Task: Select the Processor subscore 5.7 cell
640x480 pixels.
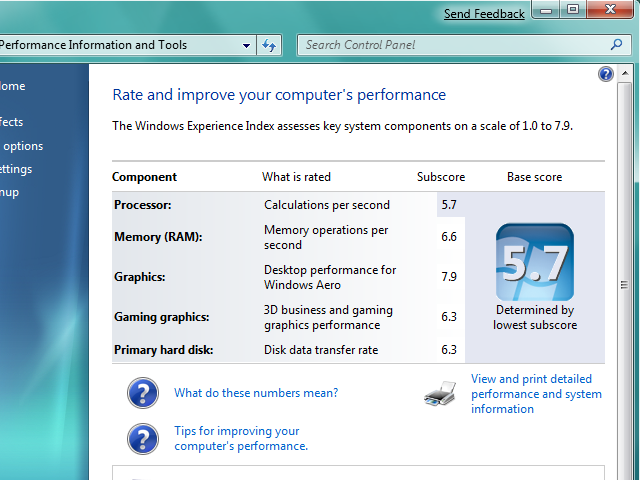Action: click(449, 204)
